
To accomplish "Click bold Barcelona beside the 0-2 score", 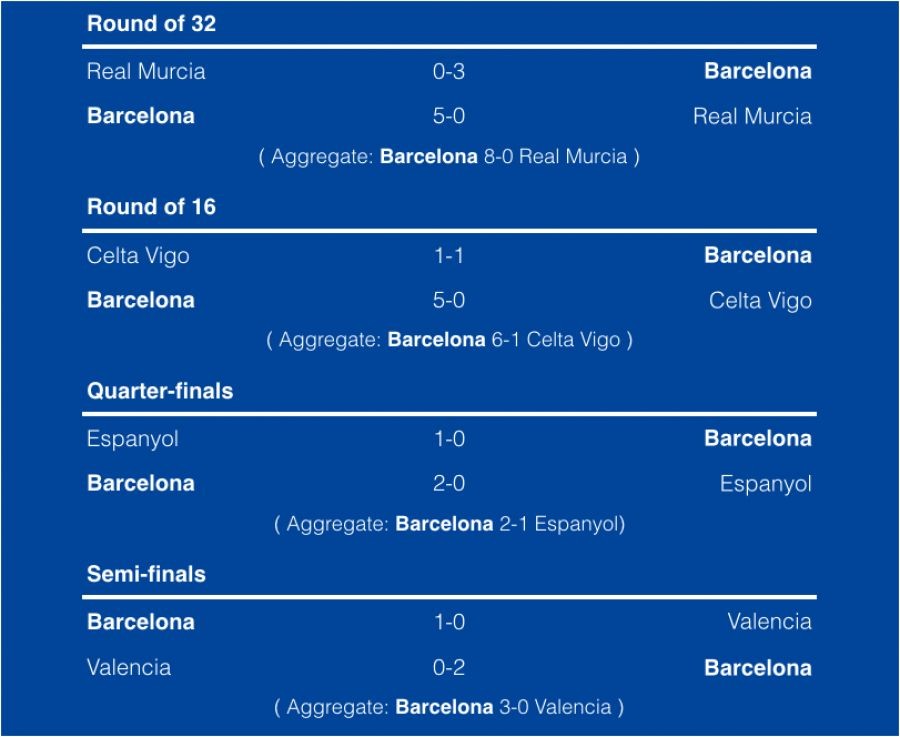I will [757, 668].
